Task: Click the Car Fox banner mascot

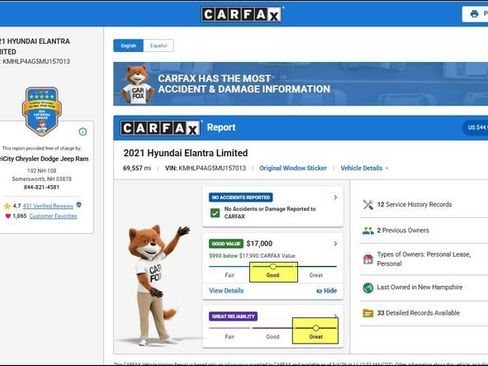Action: tap(137, 84)
